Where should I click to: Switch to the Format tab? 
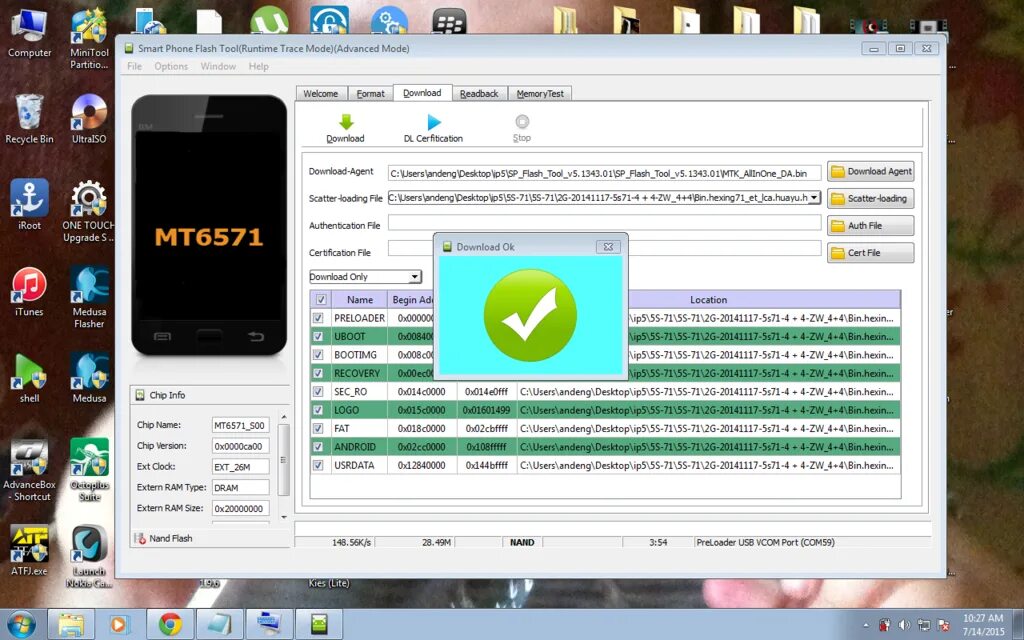tap(370, 93)
